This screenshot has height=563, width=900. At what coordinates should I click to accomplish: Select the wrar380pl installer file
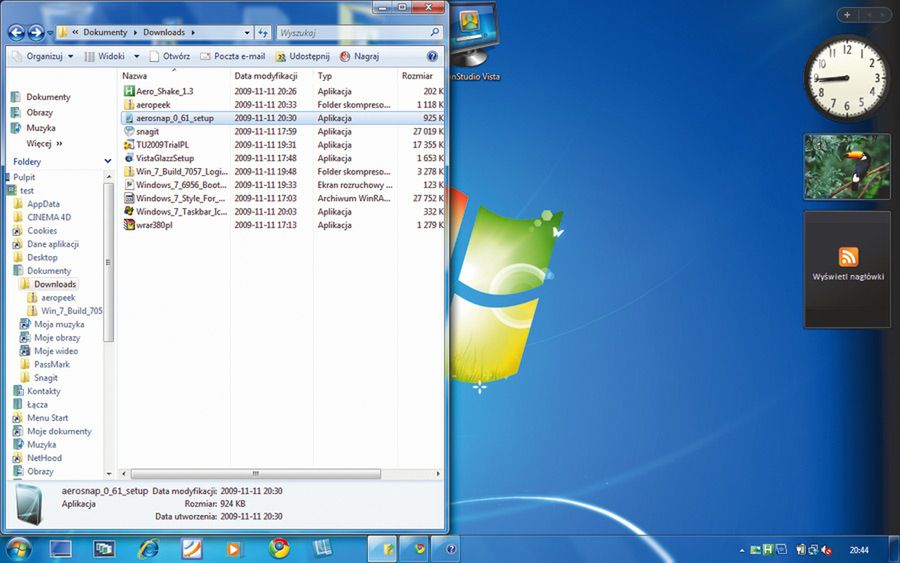[x=154, y=225]
